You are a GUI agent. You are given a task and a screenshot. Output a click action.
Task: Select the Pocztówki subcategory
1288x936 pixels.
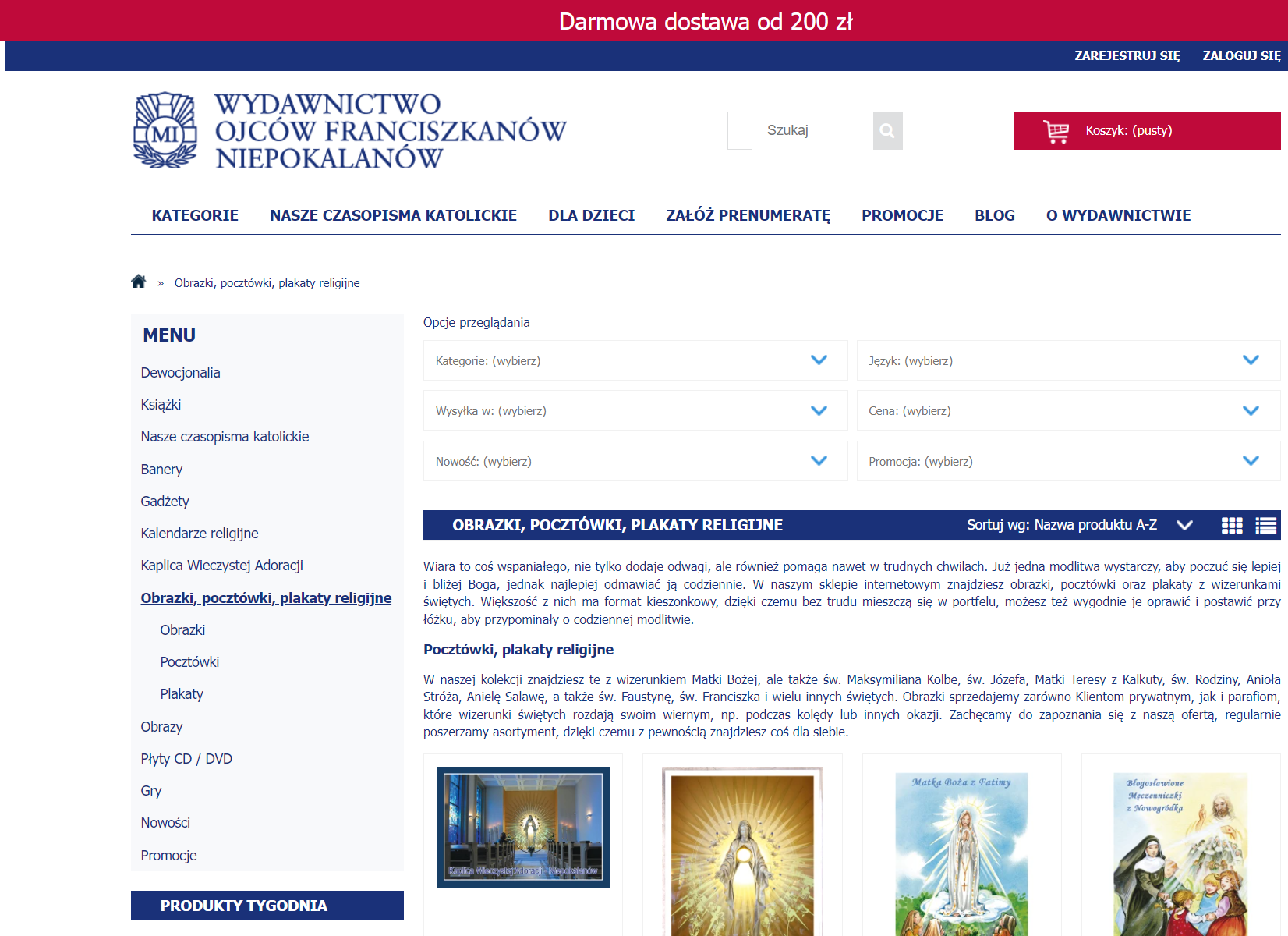coord(189,662)
